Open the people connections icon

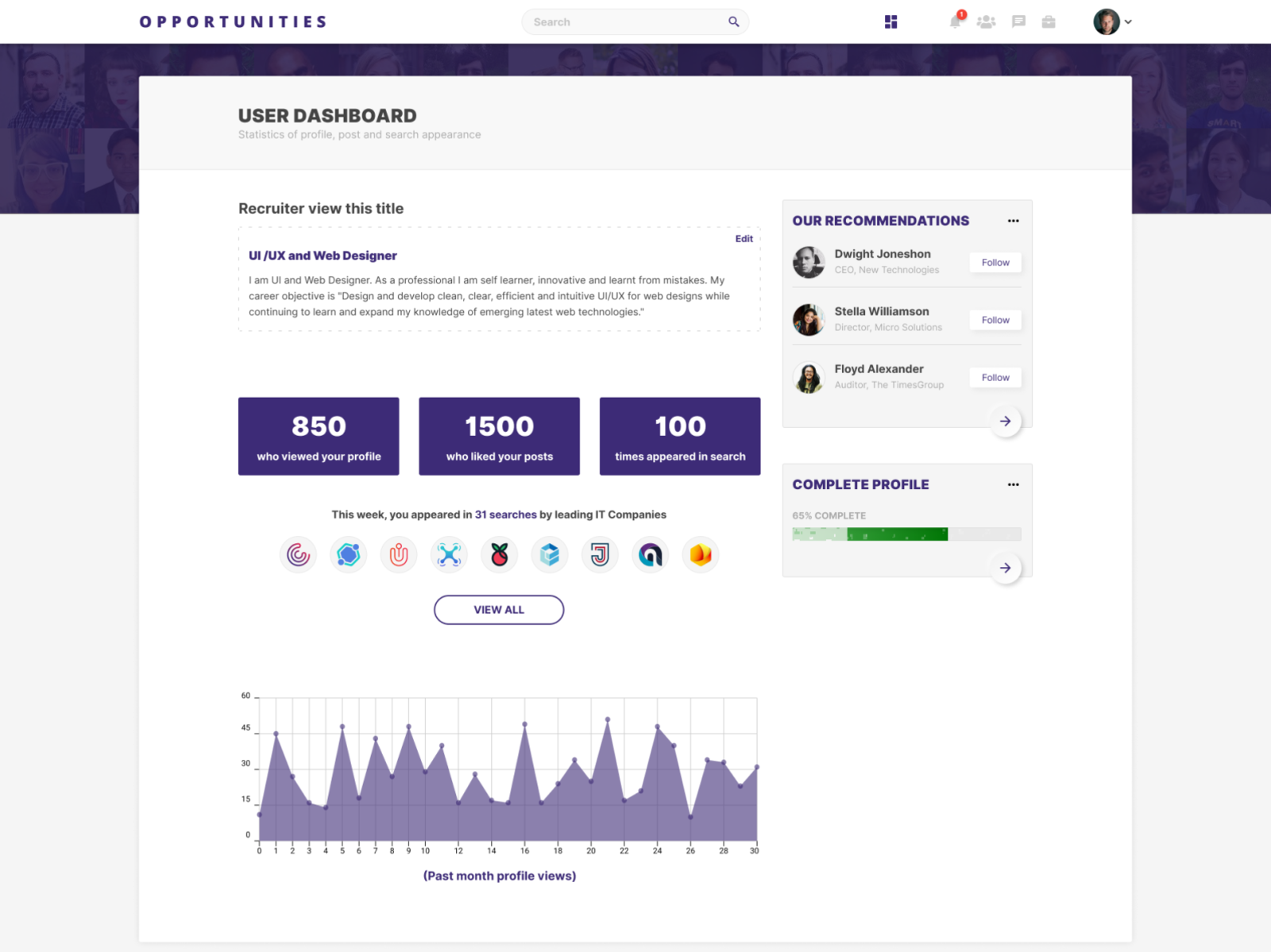tap(986, 21)
